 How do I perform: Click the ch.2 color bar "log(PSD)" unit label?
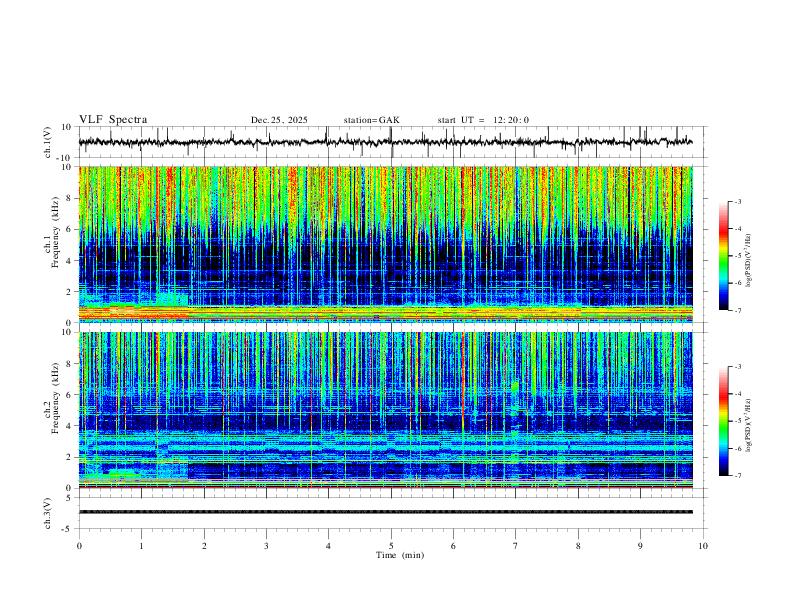tap(749, 425)
